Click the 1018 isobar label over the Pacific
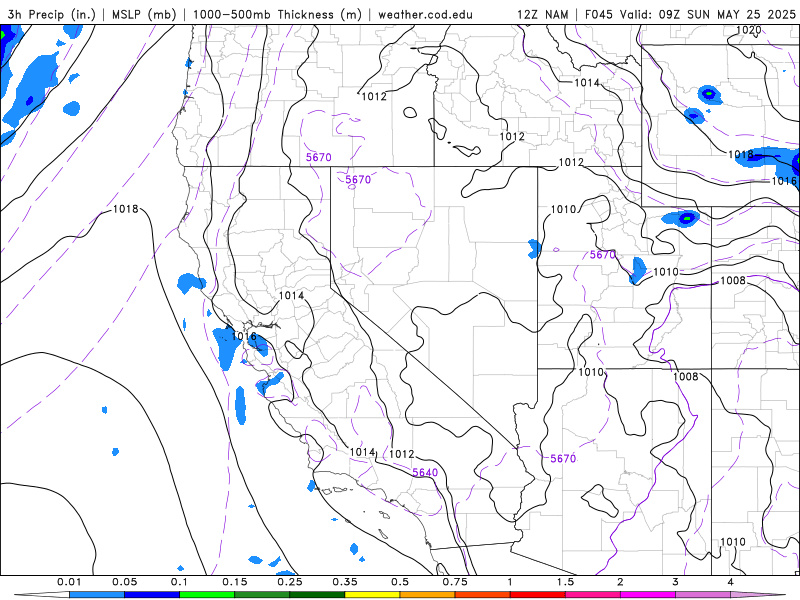The height and width of the screenshot is (600, 800). pos(126,209)
